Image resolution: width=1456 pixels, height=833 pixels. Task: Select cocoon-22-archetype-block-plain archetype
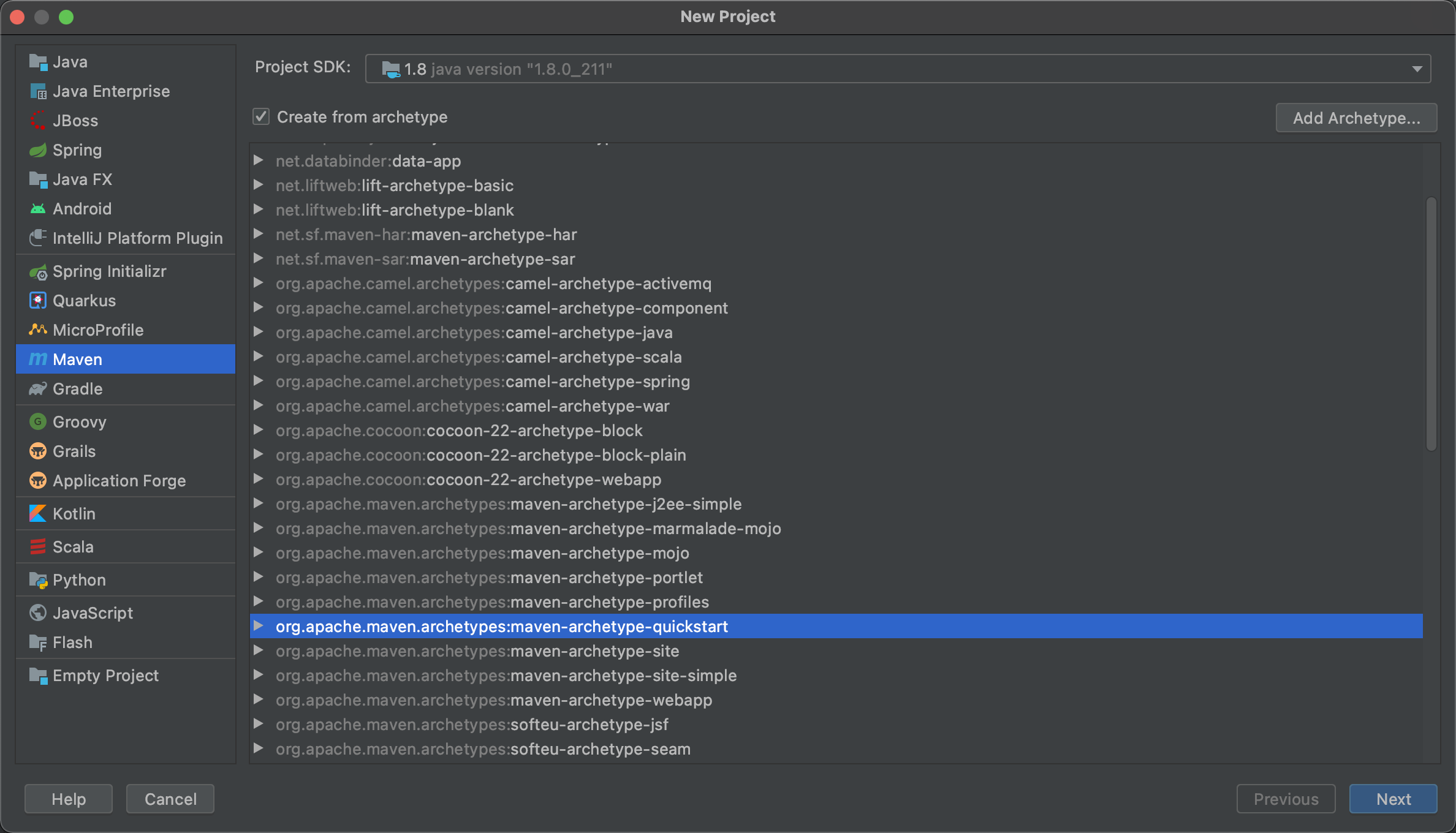coord(836,455)
